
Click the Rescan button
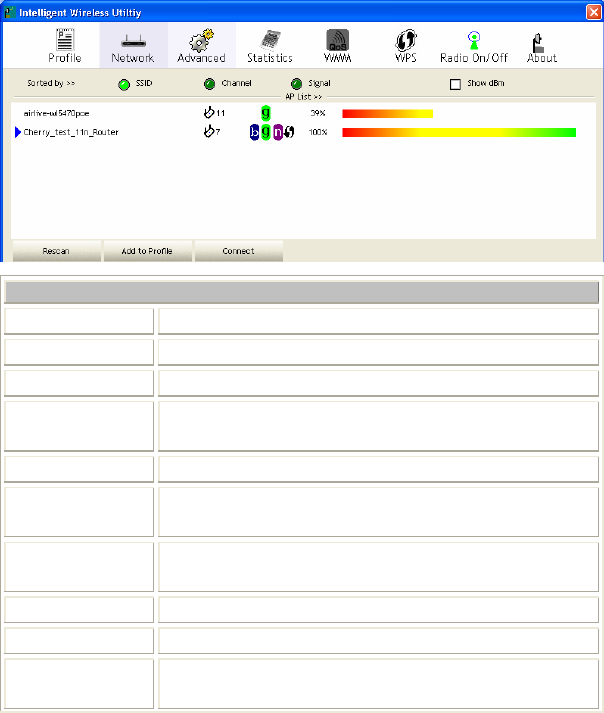coord(56,251)
